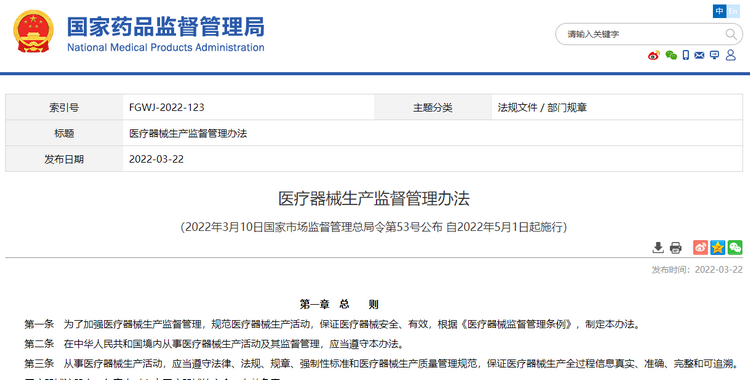Click the National Medical Products Administration English name
The height and width of the screenshot is (380, 750).
click(x=165, y=47)
